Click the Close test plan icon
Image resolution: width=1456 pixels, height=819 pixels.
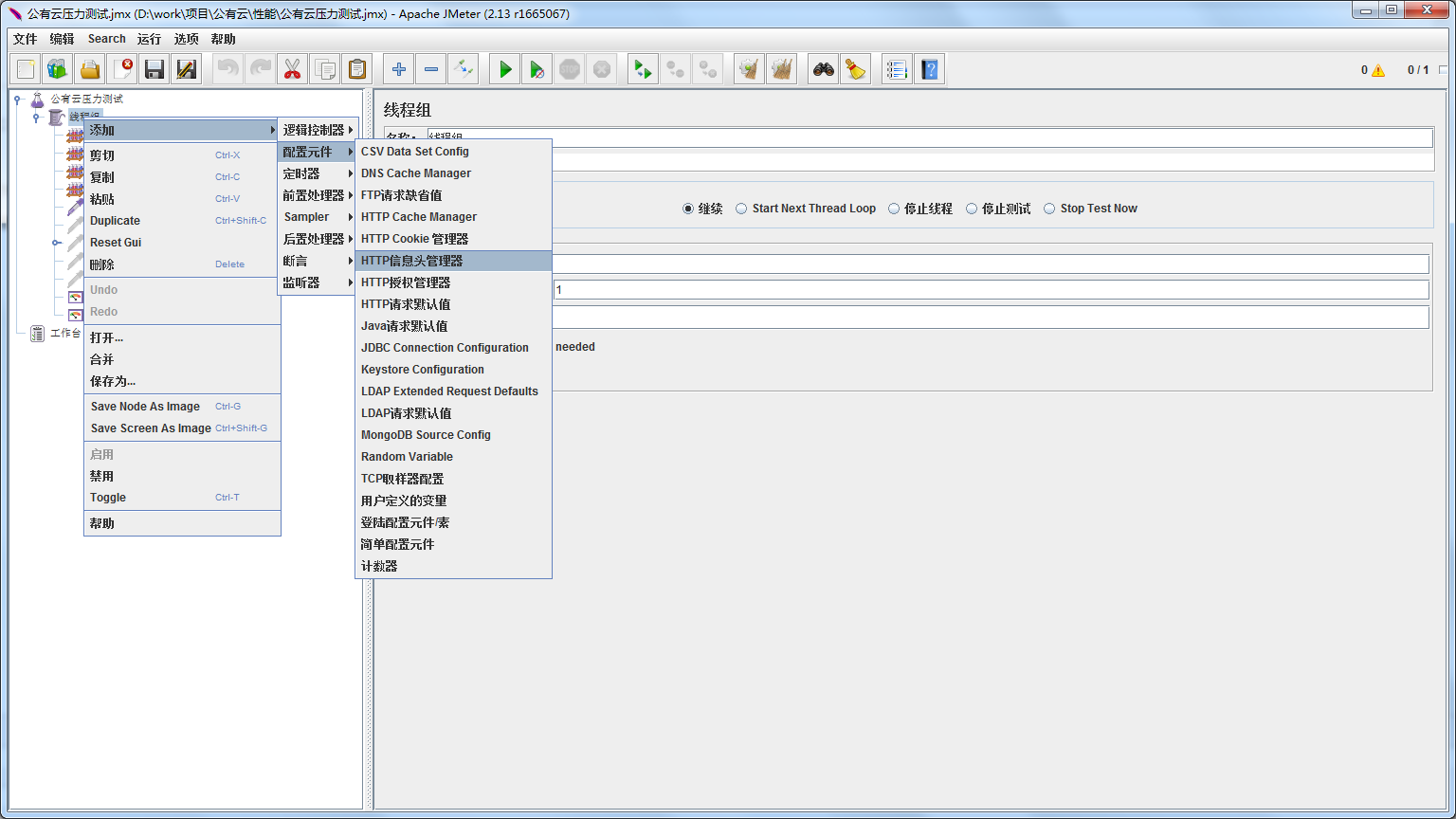tap(122, 69)
